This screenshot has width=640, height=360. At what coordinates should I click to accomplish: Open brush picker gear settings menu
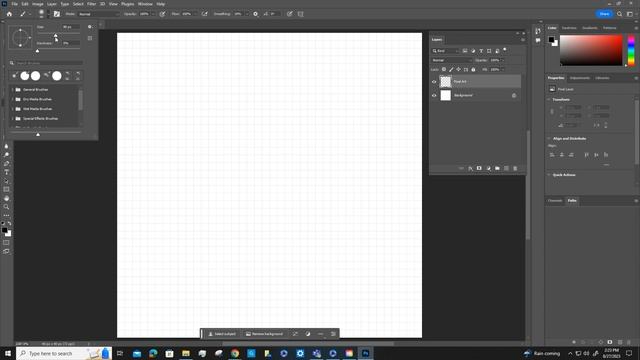tap(90, 27)
